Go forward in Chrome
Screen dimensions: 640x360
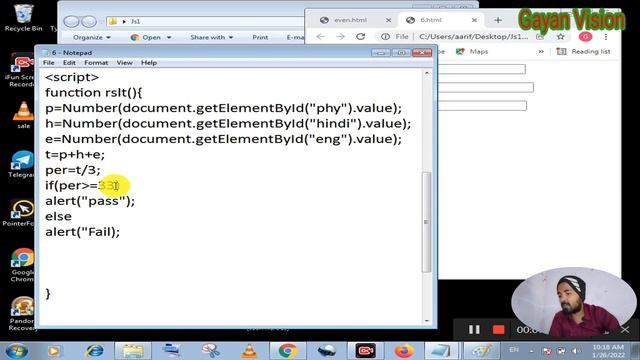(x=340, y=37)
